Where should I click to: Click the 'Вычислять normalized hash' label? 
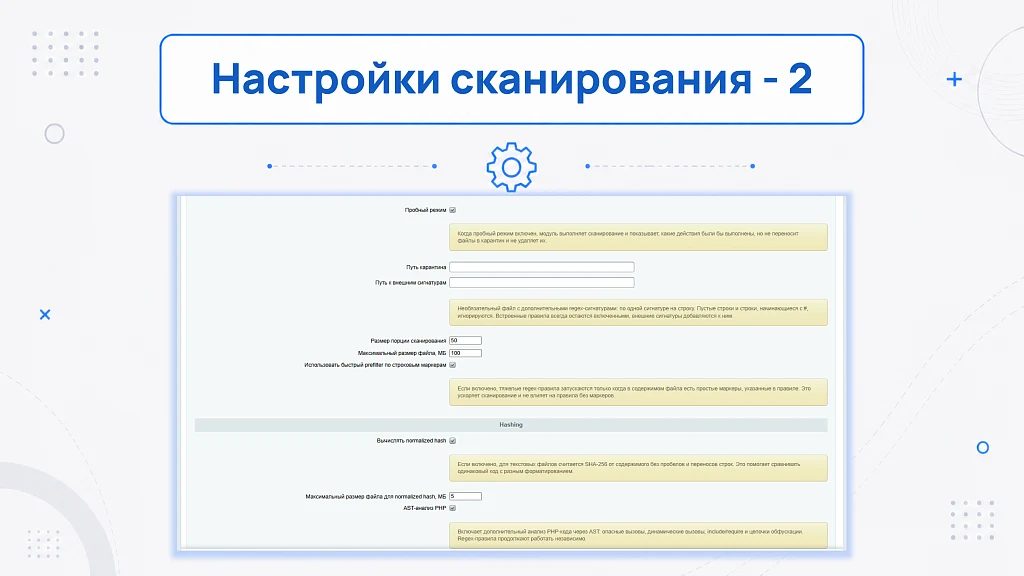click(x=411, y=441)
